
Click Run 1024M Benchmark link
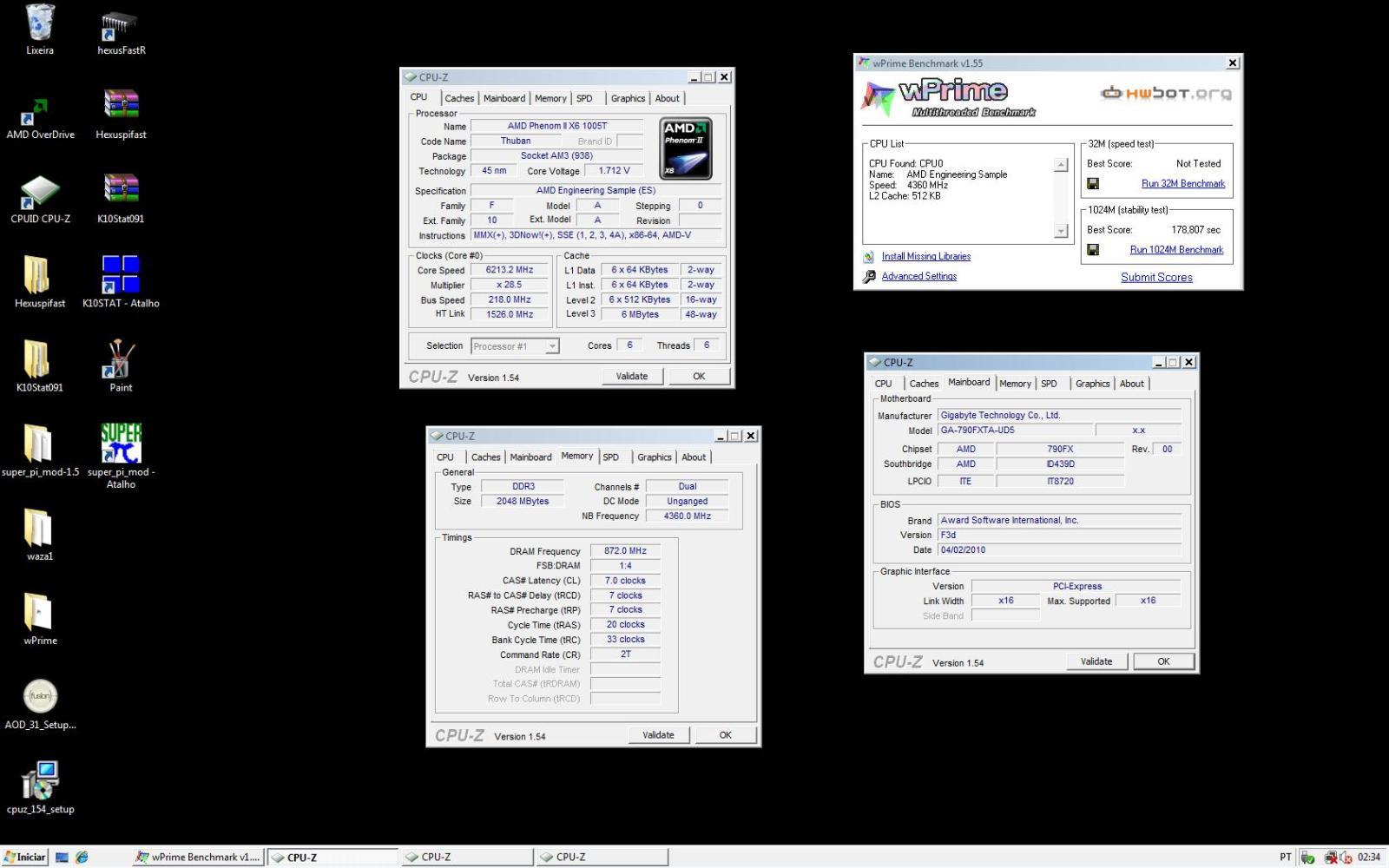1176,250
